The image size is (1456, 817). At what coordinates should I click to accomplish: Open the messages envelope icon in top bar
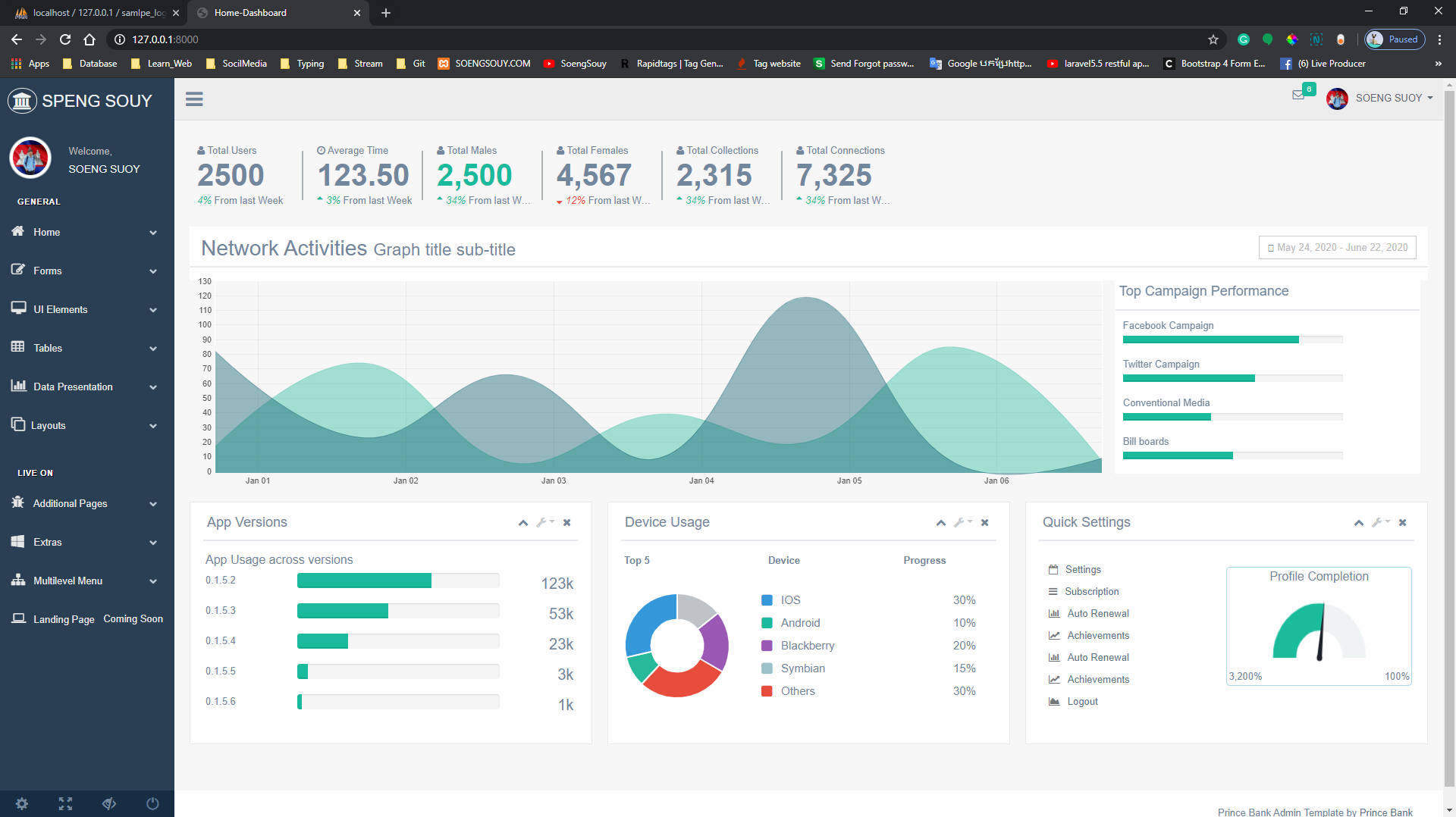pos(1298,95)
